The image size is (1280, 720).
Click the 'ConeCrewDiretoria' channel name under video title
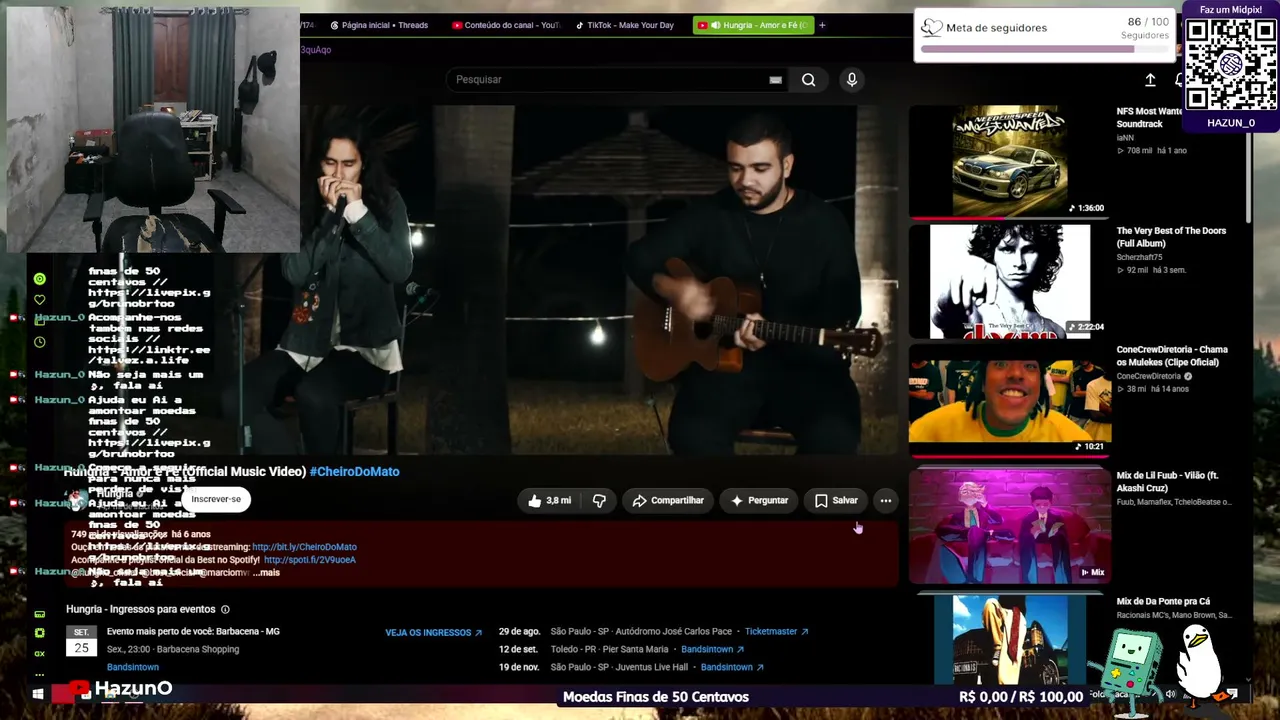[x=1149, y=376]
